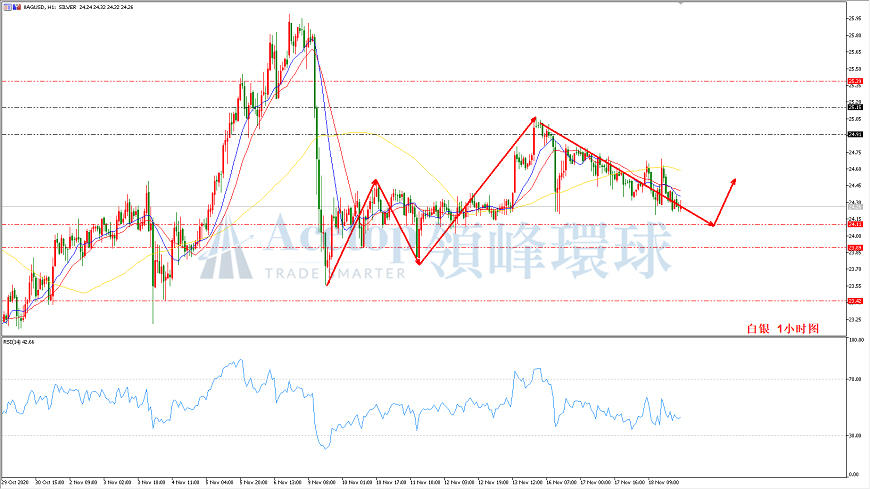Click the 25.95 price axis label
The width and height of the screenshot is (870, 489).
click(x=855, y=18)
